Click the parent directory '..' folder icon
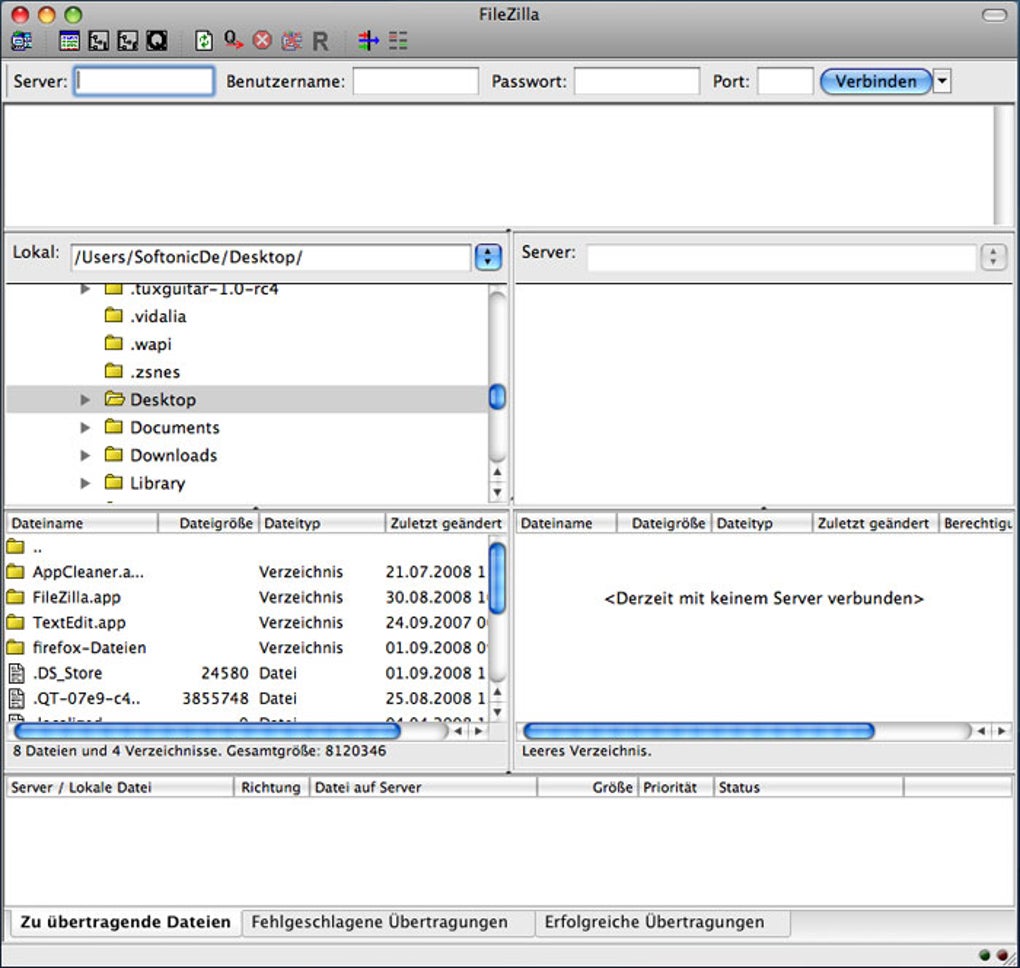The image size is (1020, 968). point(15,546)
